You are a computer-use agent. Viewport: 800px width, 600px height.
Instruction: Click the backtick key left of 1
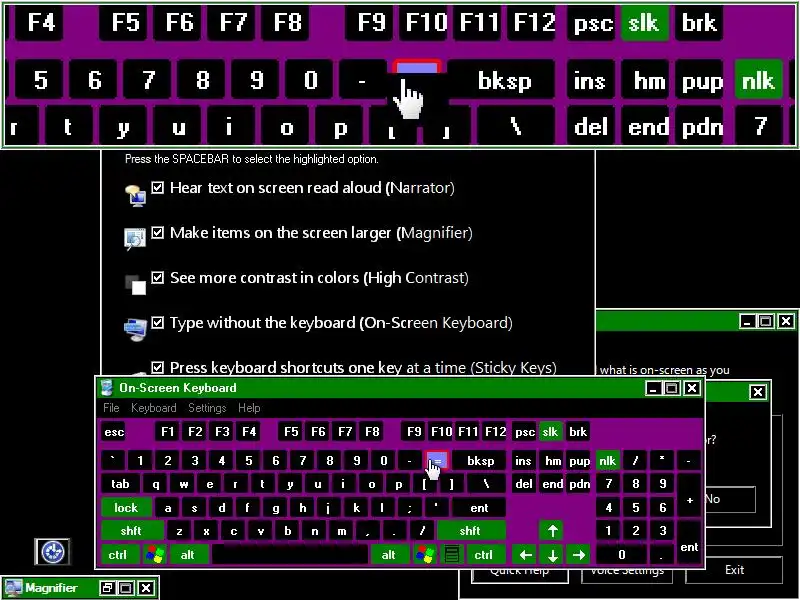pos(114,461)
